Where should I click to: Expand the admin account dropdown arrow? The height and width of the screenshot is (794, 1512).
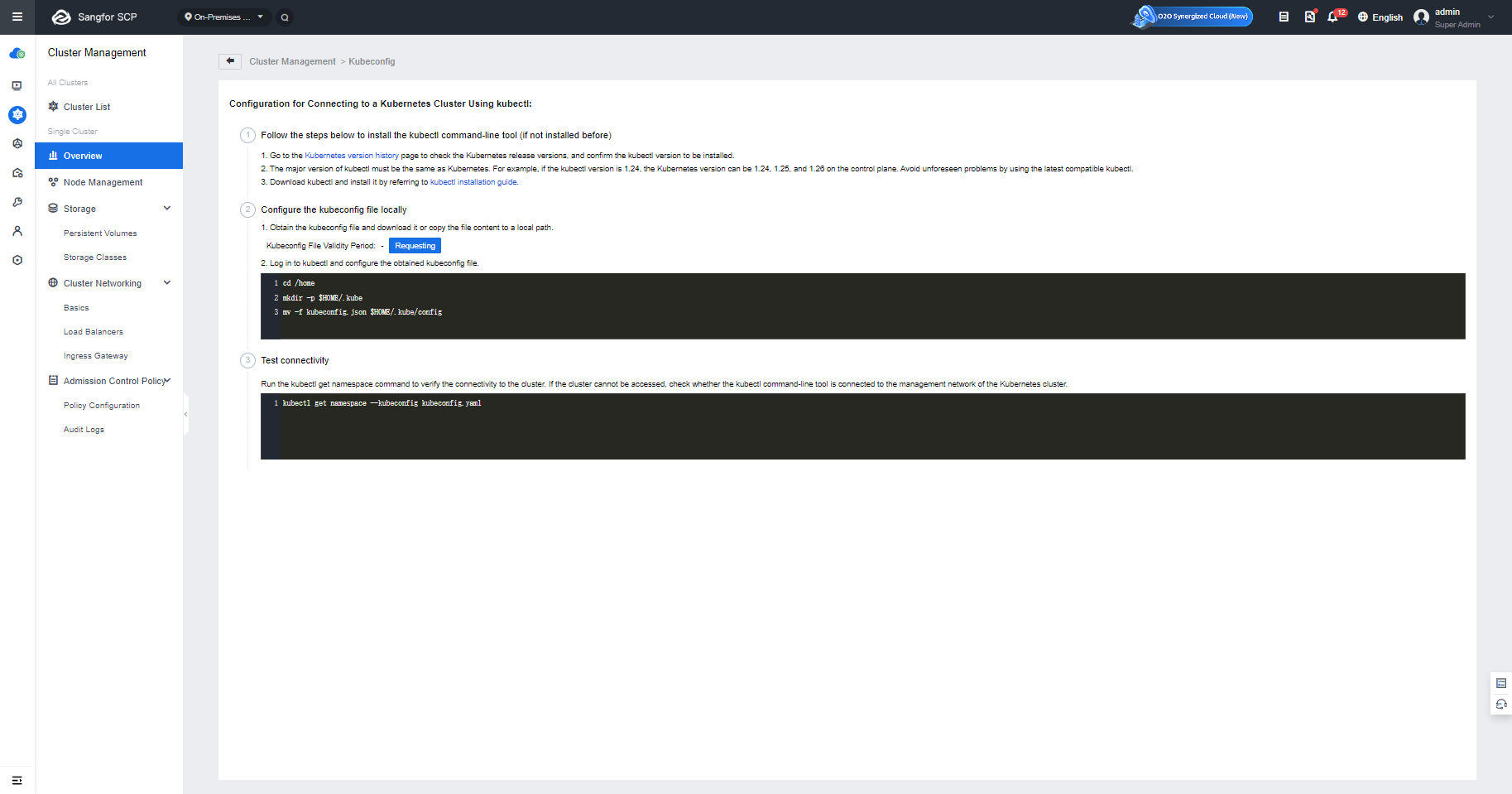point(1491,17)
